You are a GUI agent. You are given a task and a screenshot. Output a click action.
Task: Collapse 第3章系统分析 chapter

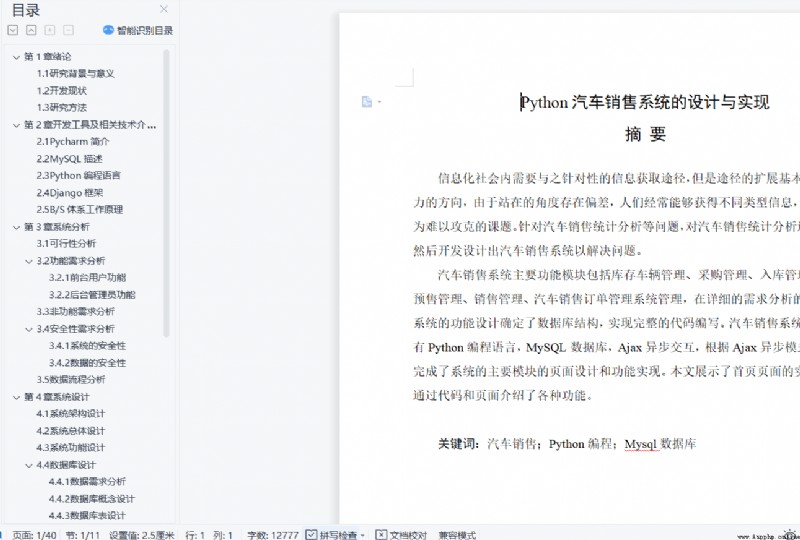(16, 227)
